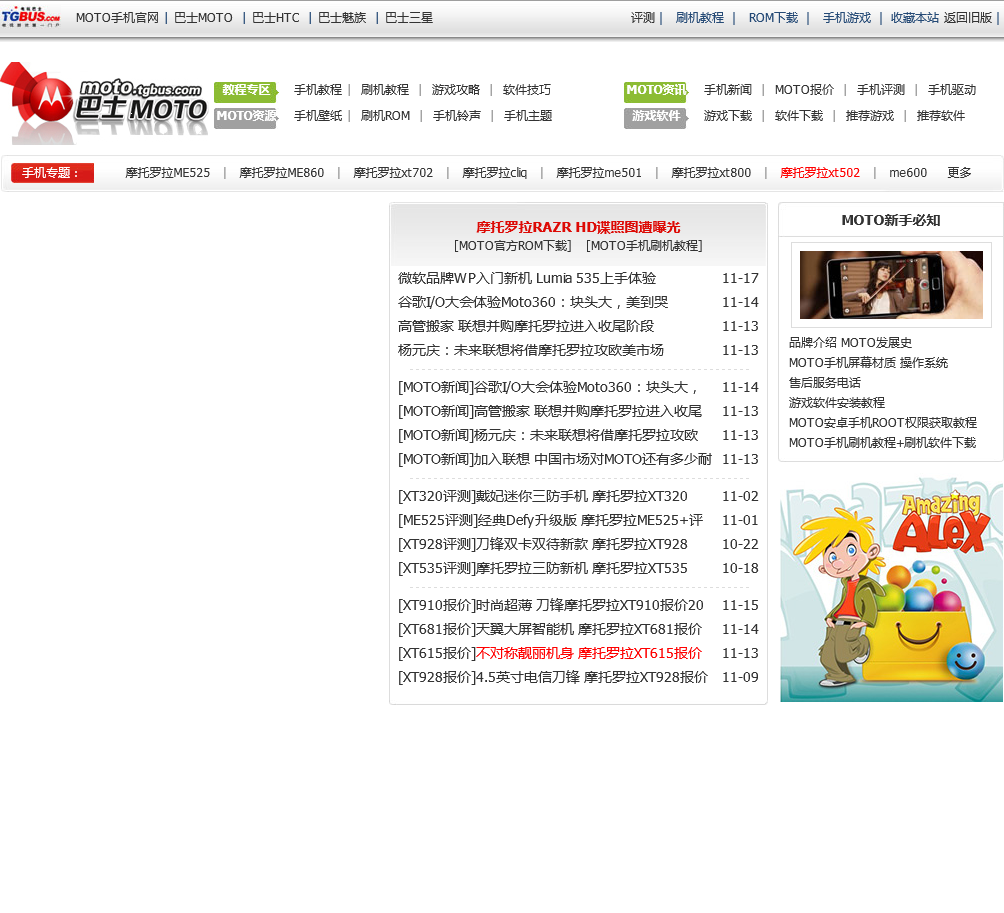
Task: Open 手机驱动 category
Action: click(x=951, y=90)
